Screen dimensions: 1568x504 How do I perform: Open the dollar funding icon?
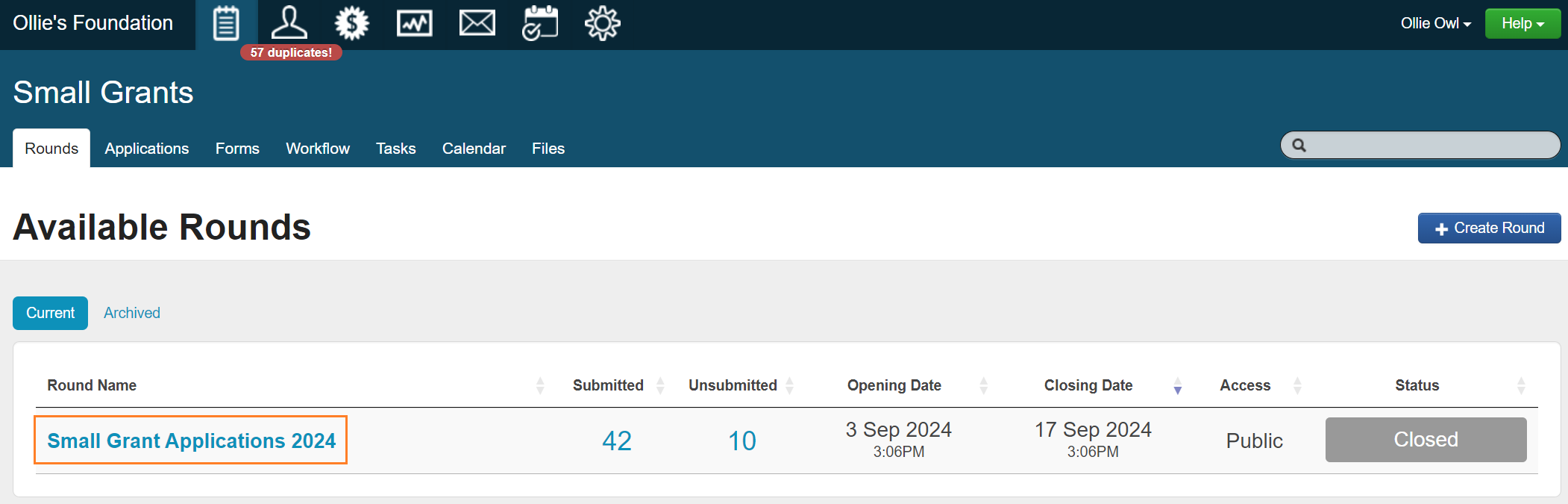point(351,23)
